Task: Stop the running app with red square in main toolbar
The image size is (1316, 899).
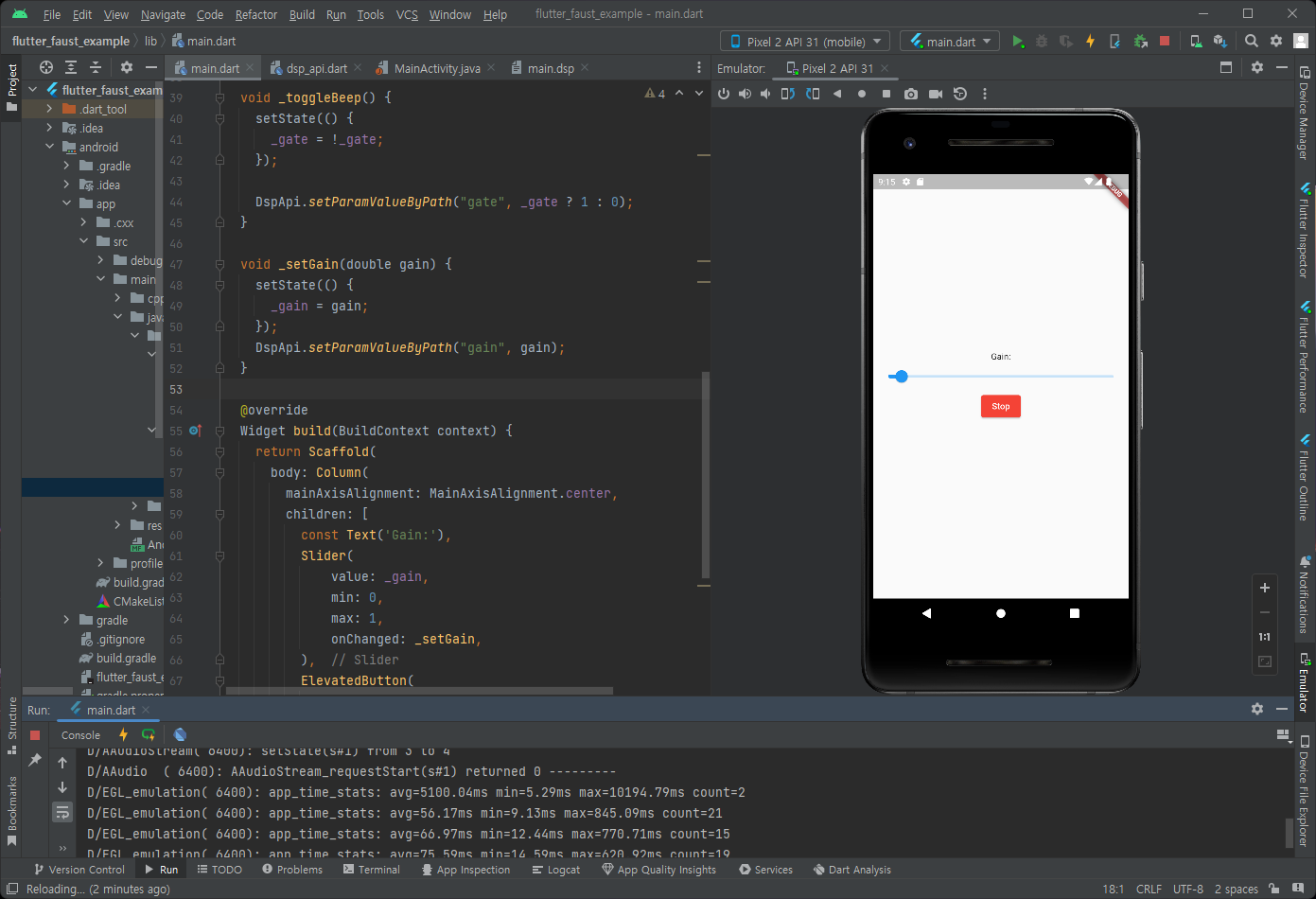Action: 1165,41
